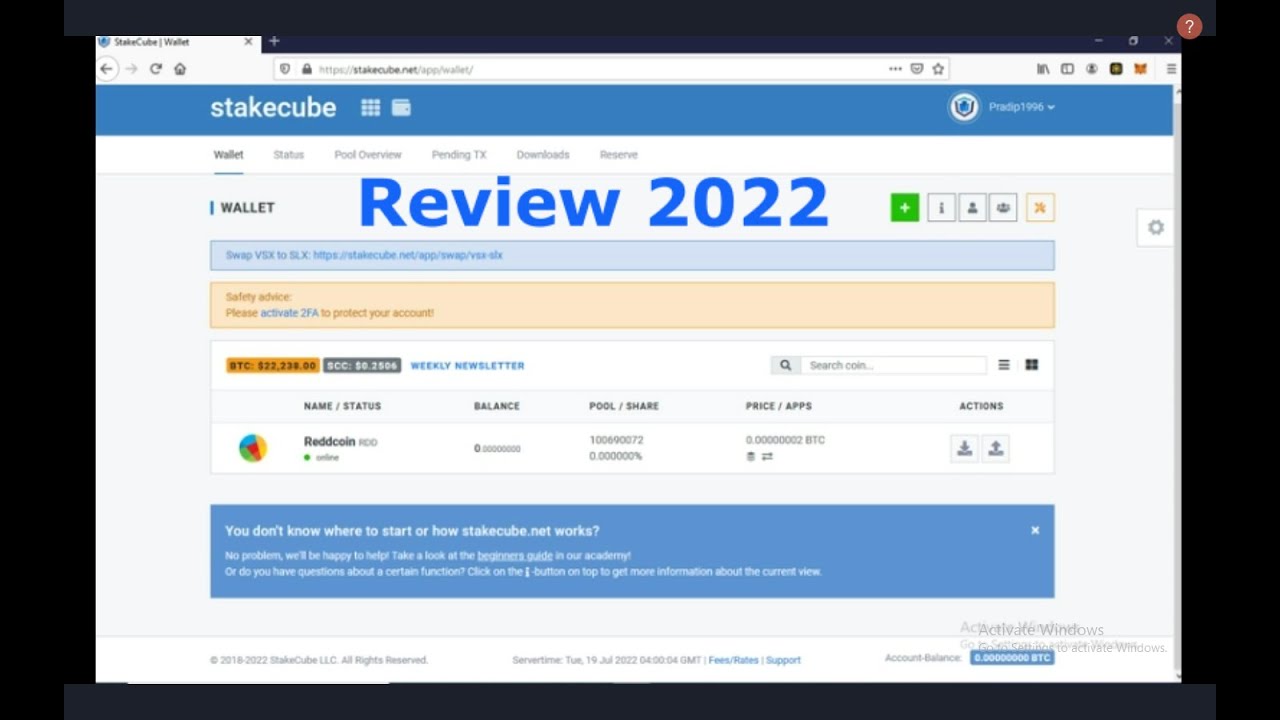The image size is (1280, 720).
Task: Open the Pending TX tab
Action: 459,155
